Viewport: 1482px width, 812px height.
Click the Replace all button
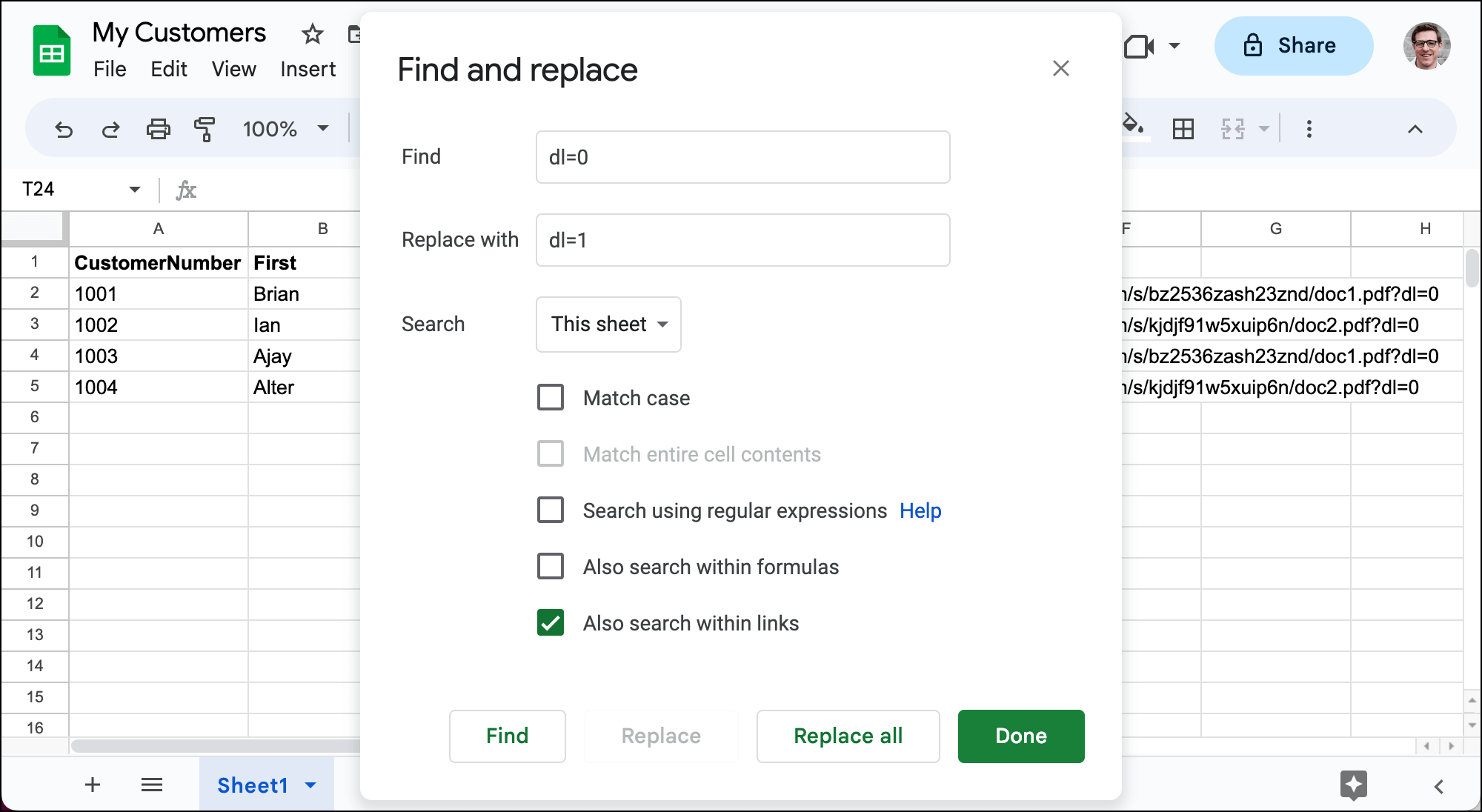pyautogui.click(x=848, y=736)
